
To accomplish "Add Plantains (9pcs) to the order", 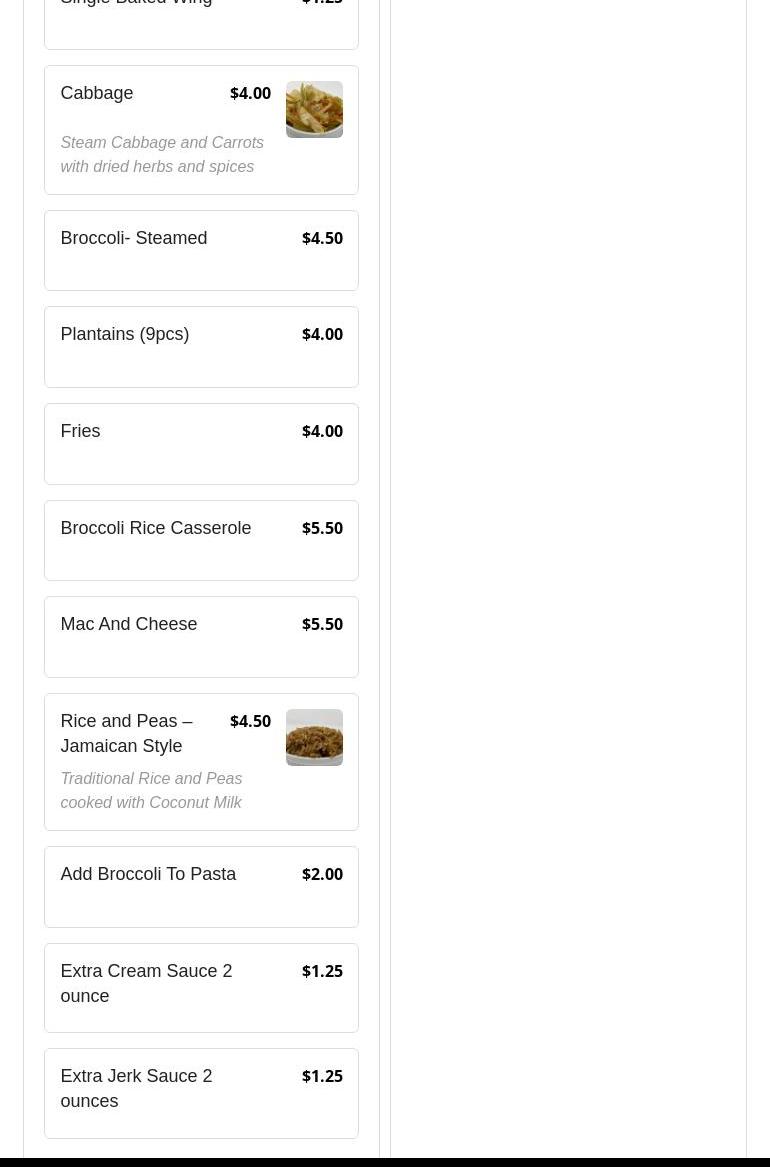I will [x=125, y=334].
